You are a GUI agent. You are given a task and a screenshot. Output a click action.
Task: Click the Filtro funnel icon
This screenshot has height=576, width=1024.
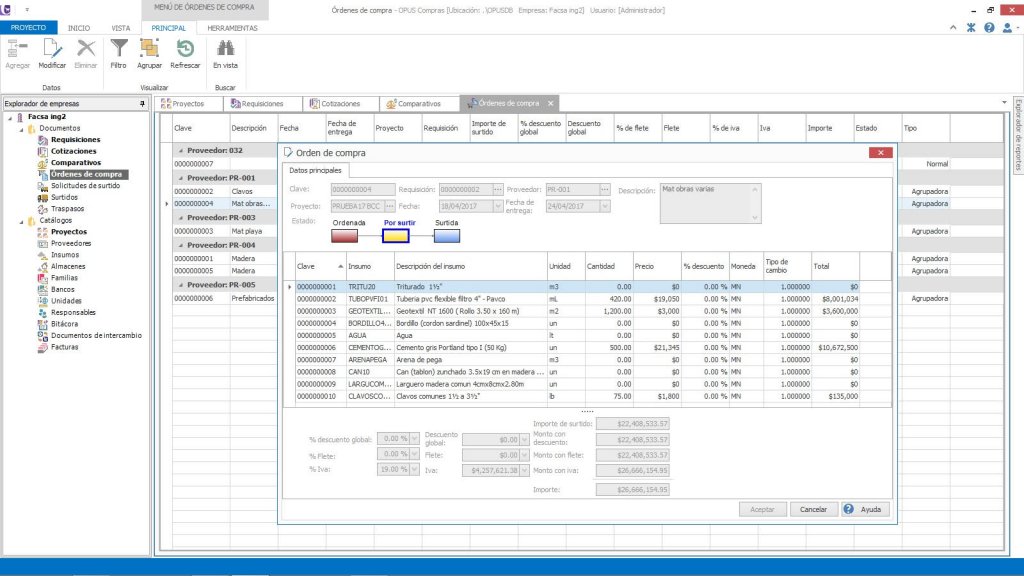118,49
